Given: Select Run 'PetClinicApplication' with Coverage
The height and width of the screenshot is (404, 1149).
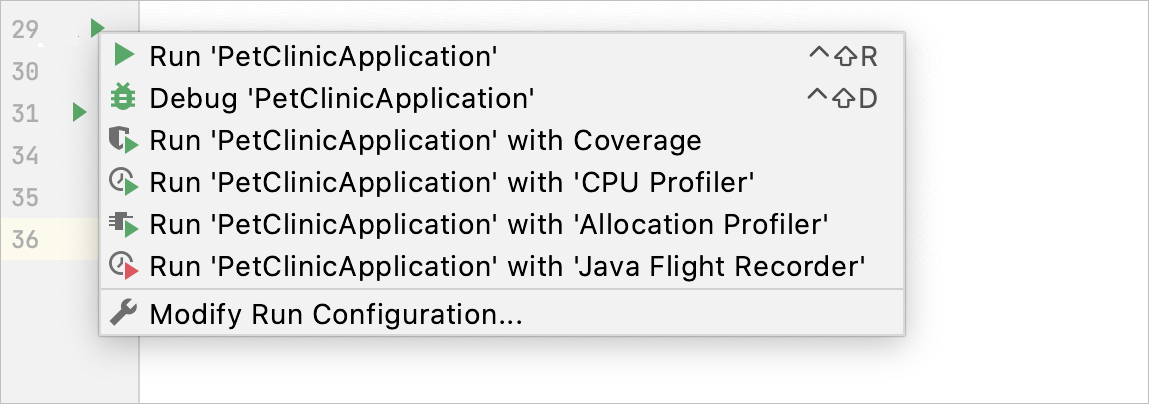Looking at the screenshot, I should [502, 140].
